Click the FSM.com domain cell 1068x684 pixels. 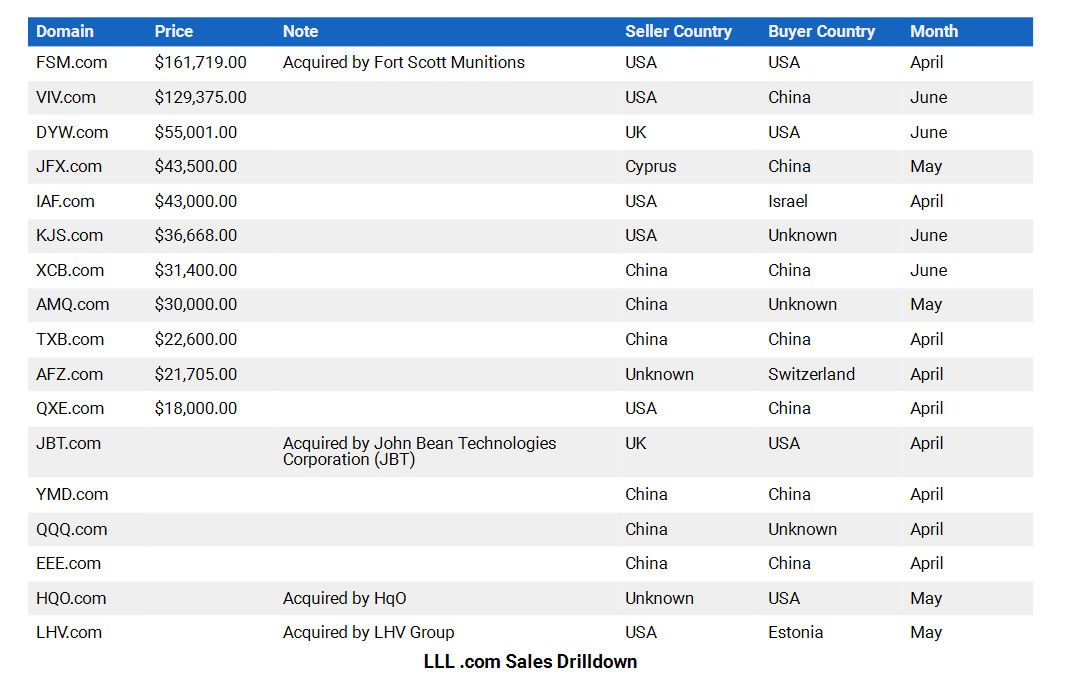pyautogui.click(x=72, y=63)
